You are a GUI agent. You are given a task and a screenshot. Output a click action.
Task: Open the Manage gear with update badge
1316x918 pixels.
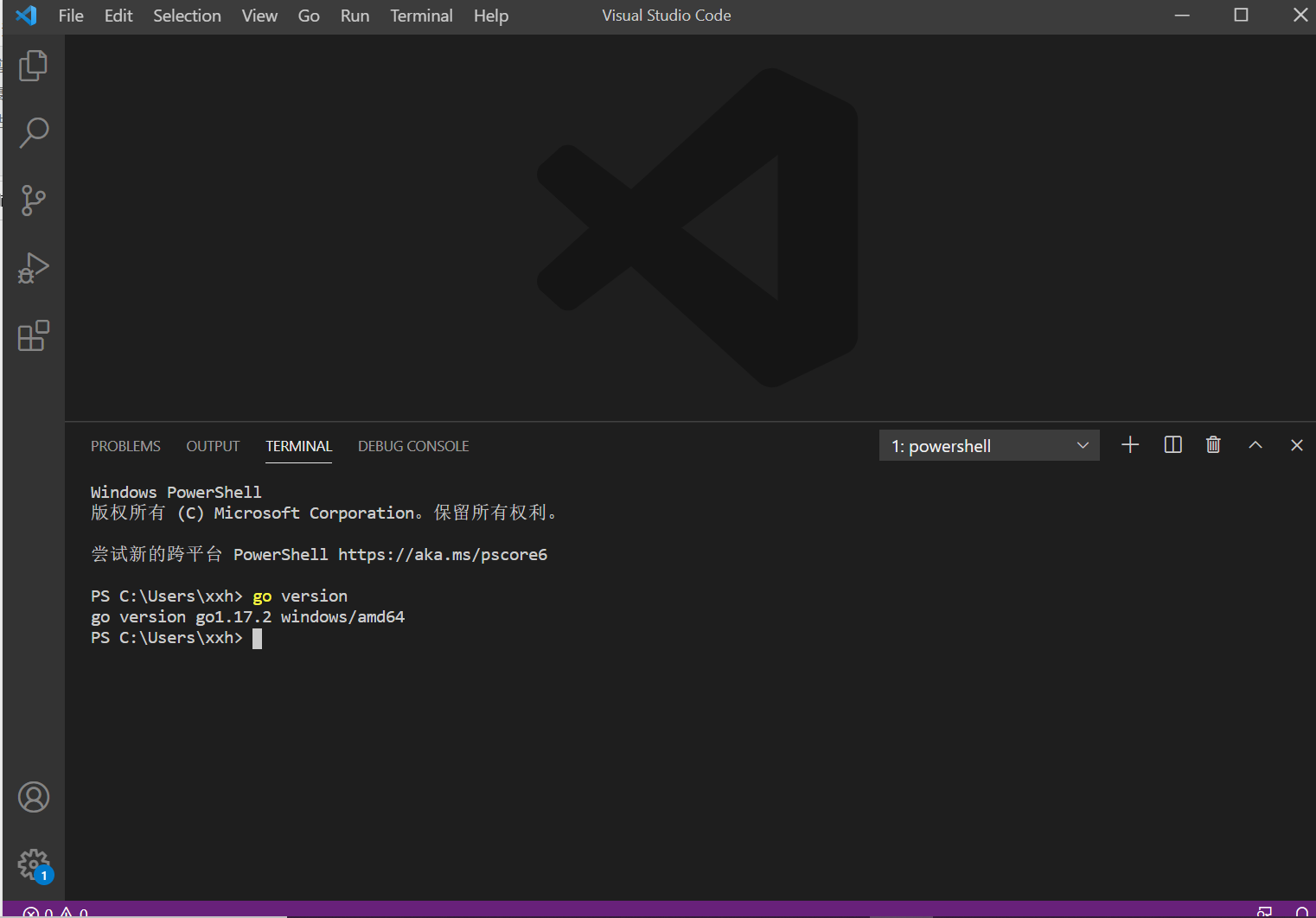click(35, 864)
